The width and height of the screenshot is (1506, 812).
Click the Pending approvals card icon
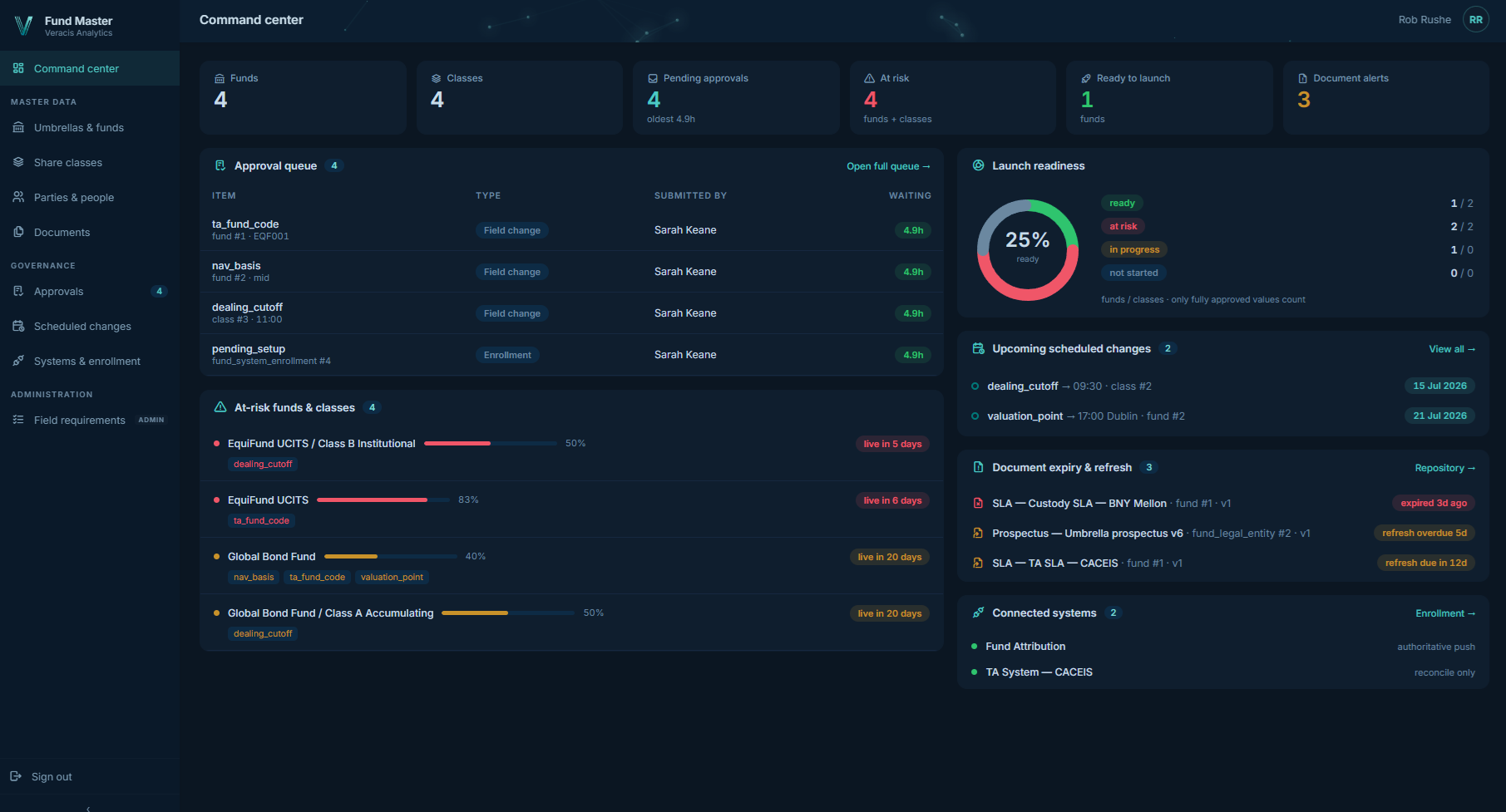(653, 78)
